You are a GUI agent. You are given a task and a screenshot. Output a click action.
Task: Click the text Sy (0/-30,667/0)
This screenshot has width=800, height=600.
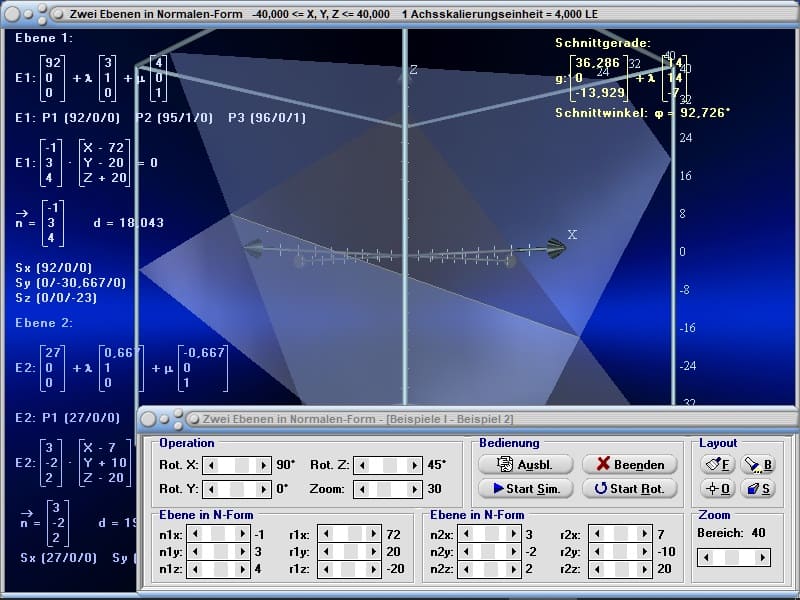point(70,282)
